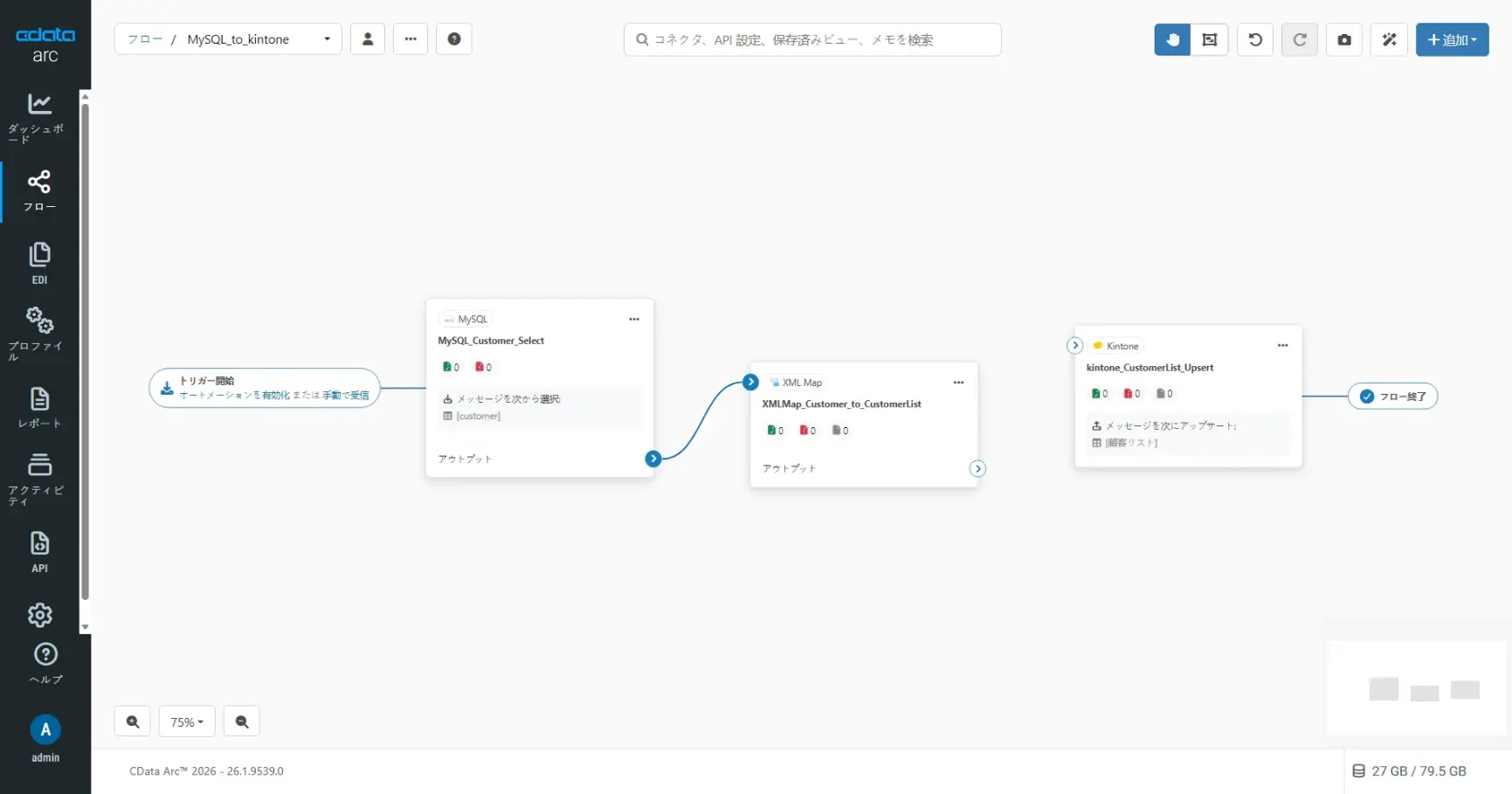Click the MySQL type tag on first connector
The width and height of the screenshot is (1512, 794).
(466, 319)
